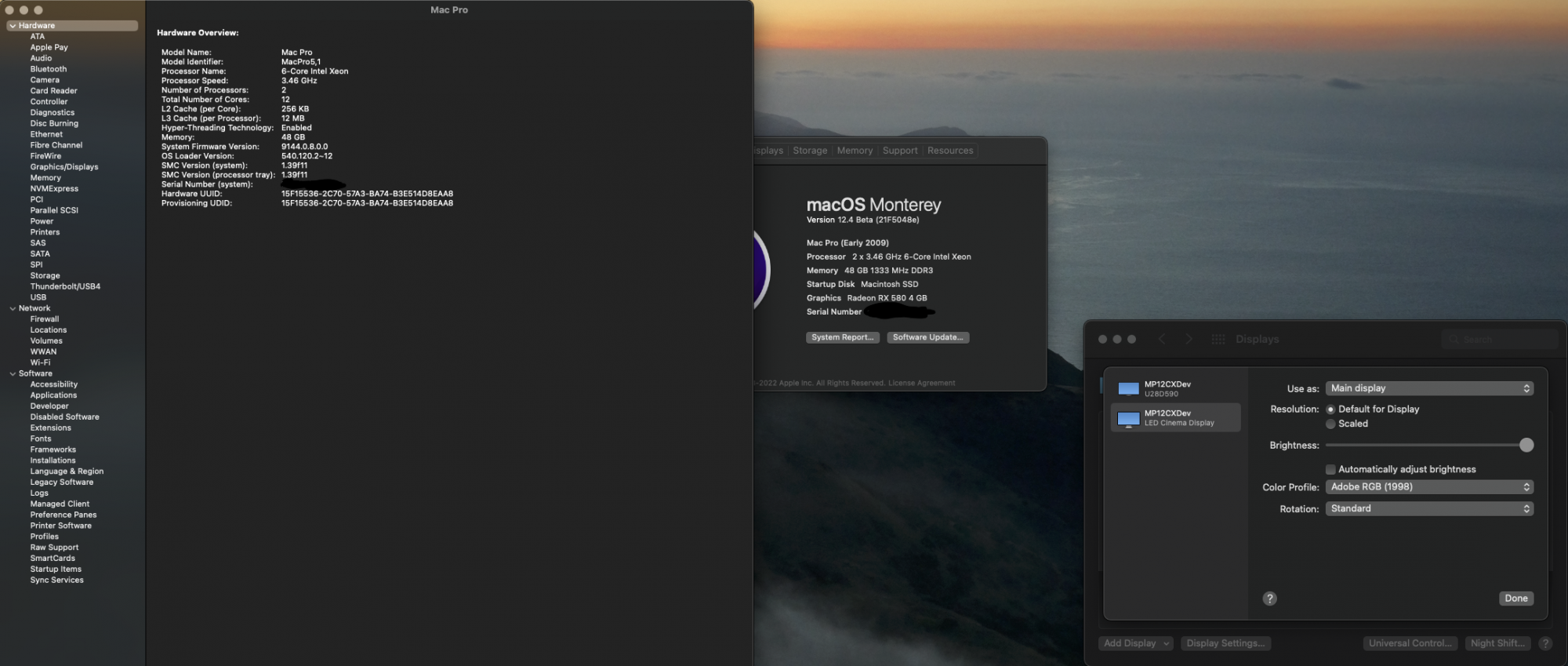This screenshot has width=1568, height=666.
Task: Click the Radeon RX 580 4 GB graphics text
Action: point(887,298)
